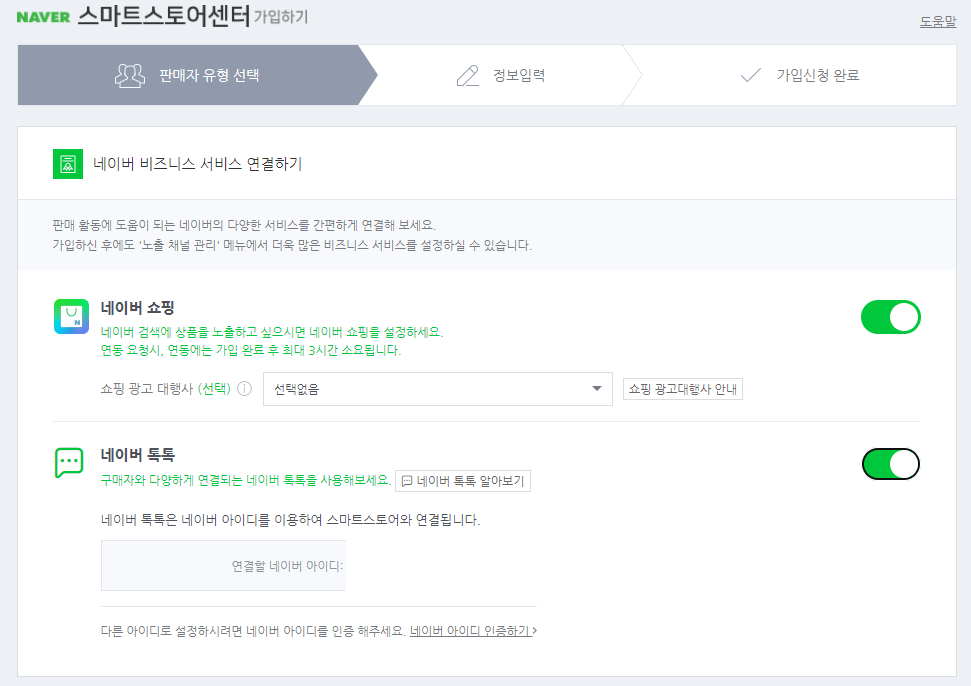Click the checkmark icon for 가입신청 완료
971x686 pixels.
tap(751, 76)
